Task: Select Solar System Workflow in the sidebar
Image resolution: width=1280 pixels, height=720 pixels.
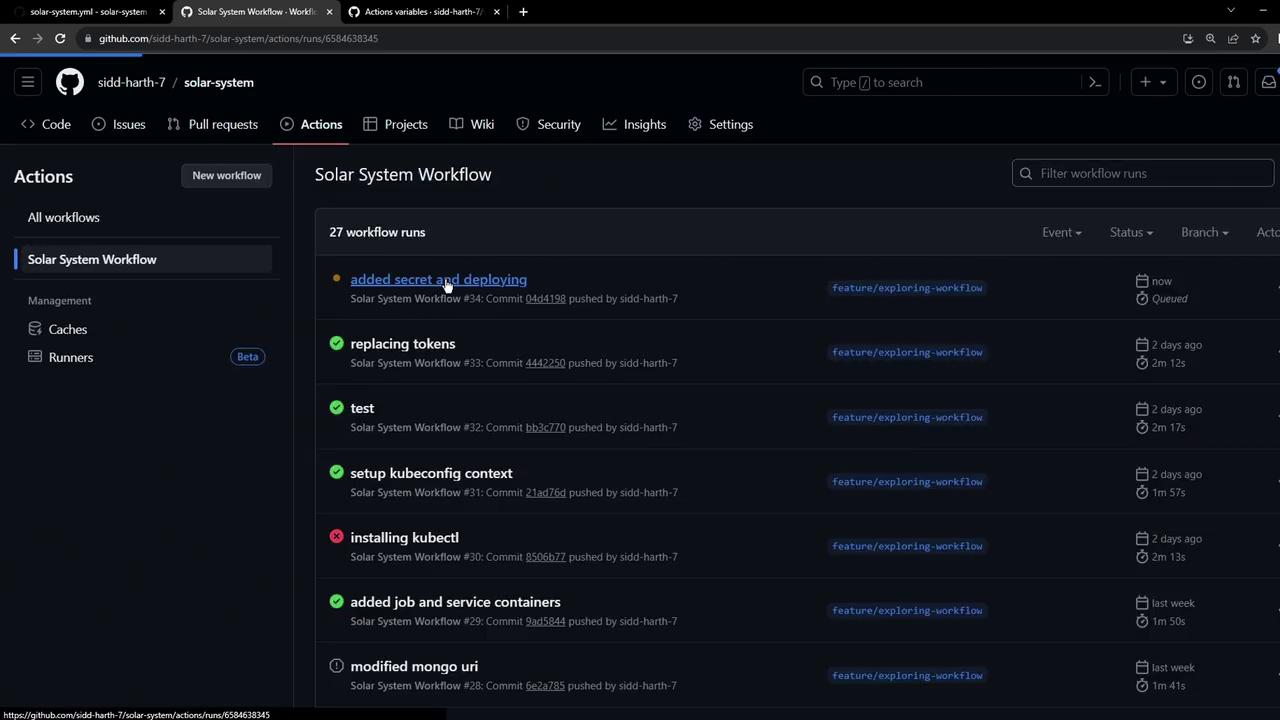Action: tap(143, 259)
